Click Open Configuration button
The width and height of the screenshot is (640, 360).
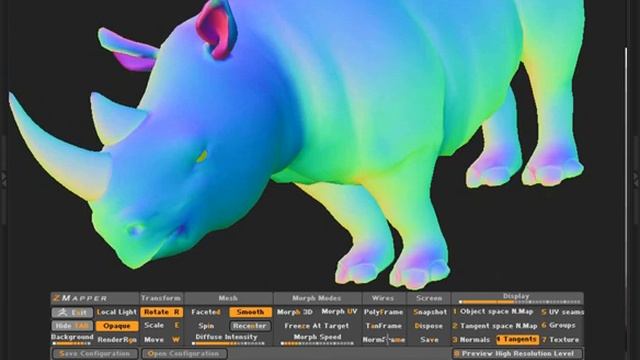click(x=184, y=354)
